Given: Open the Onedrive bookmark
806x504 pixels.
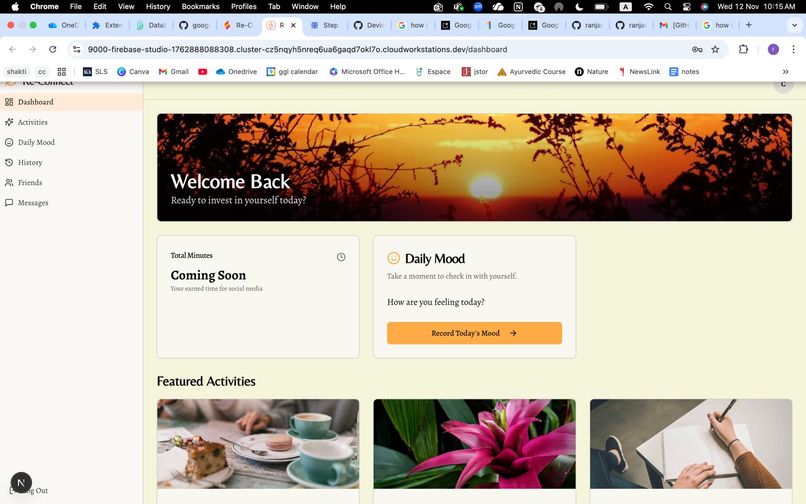Looking at the screenshot, I should [236, 71].
